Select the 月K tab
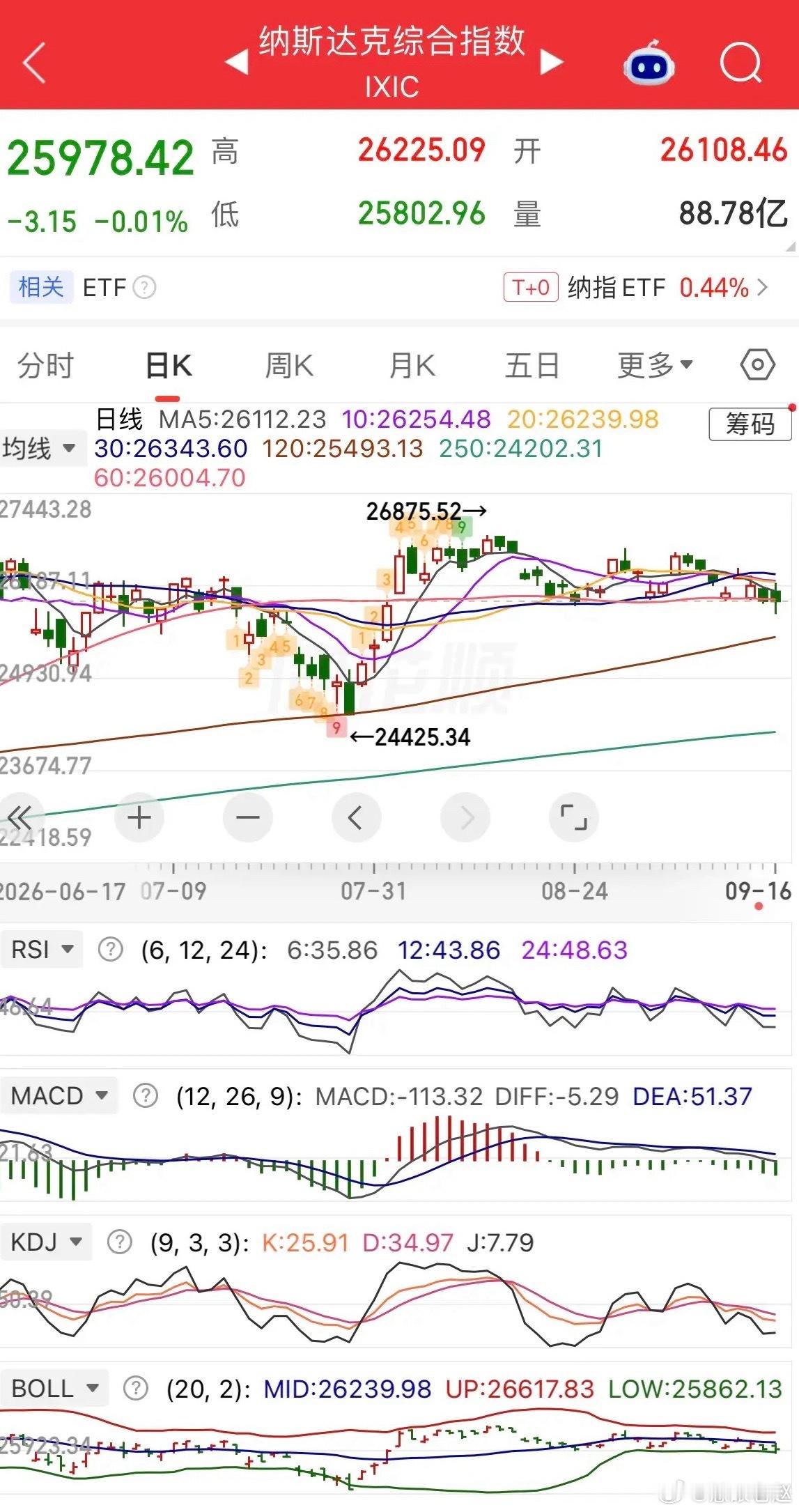 point(412,365)
